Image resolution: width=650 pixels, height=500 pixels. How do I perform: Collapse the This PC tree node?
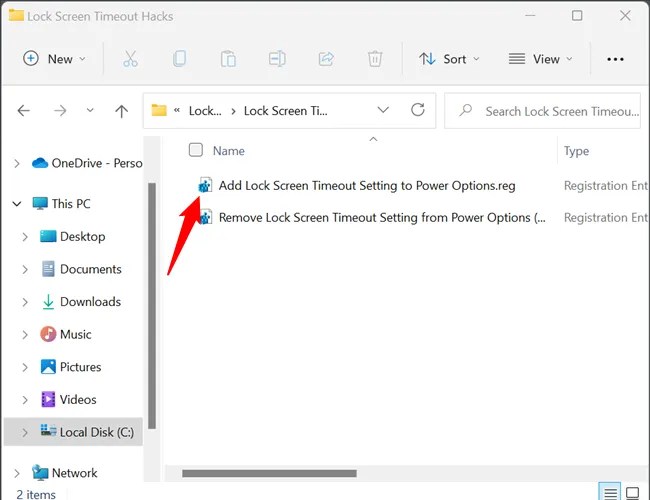(x=17, y=204)
